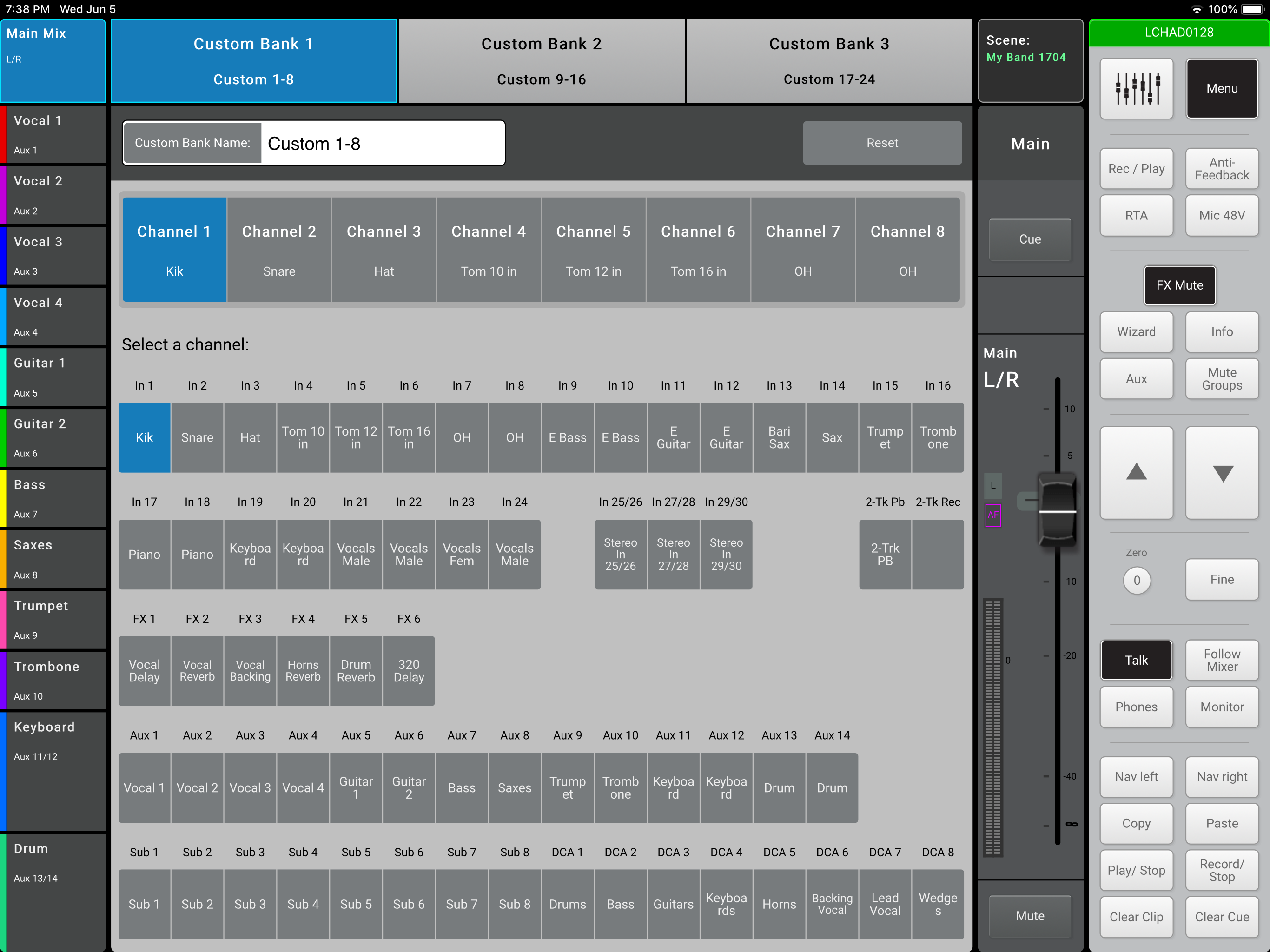1270x952 pixels.
Task: Tap the down arrow navigation button
Action: click(1222, 473)
